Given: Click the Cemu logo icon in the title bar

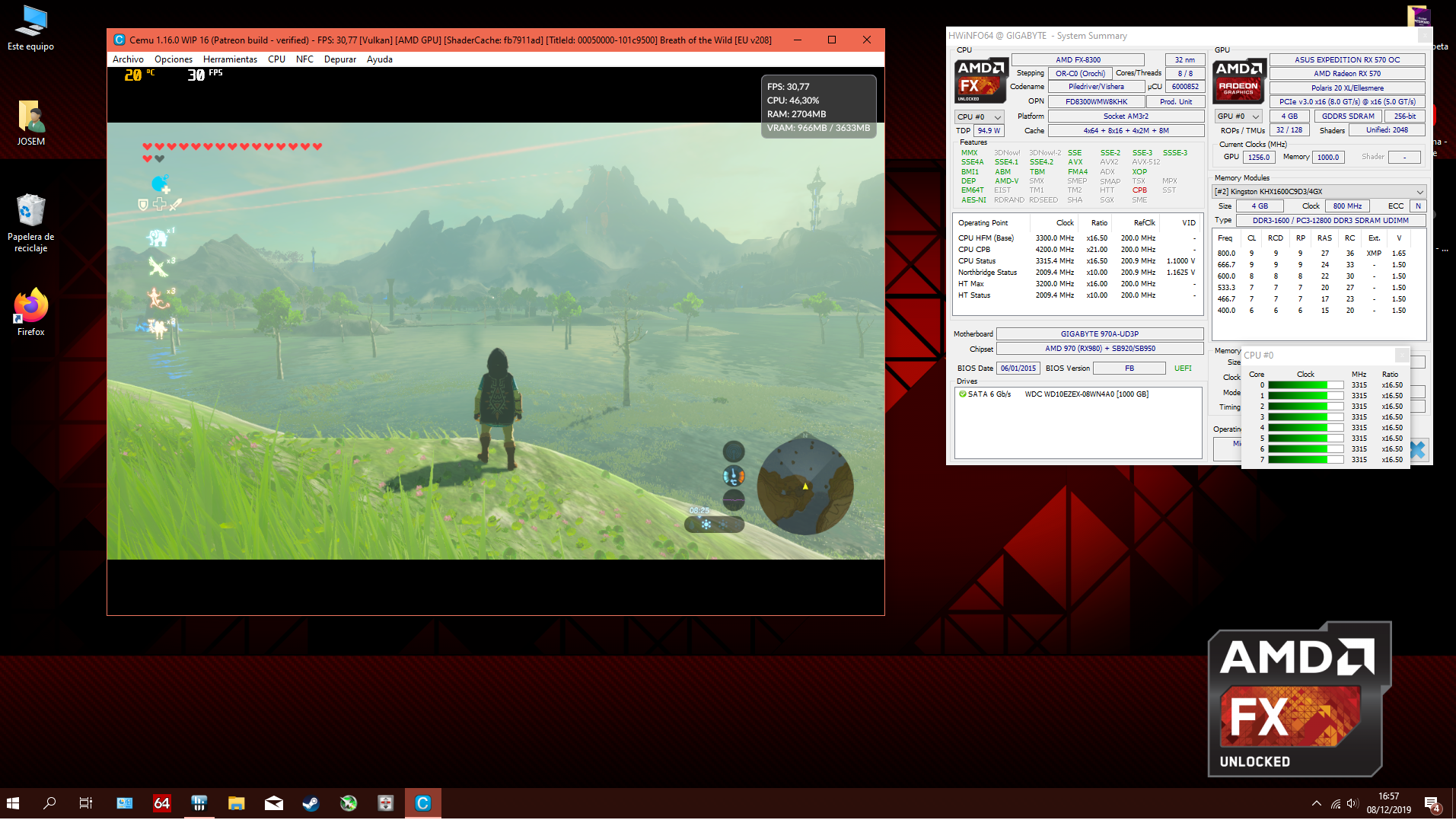Looking at the screenshot, I should [119, 40].
